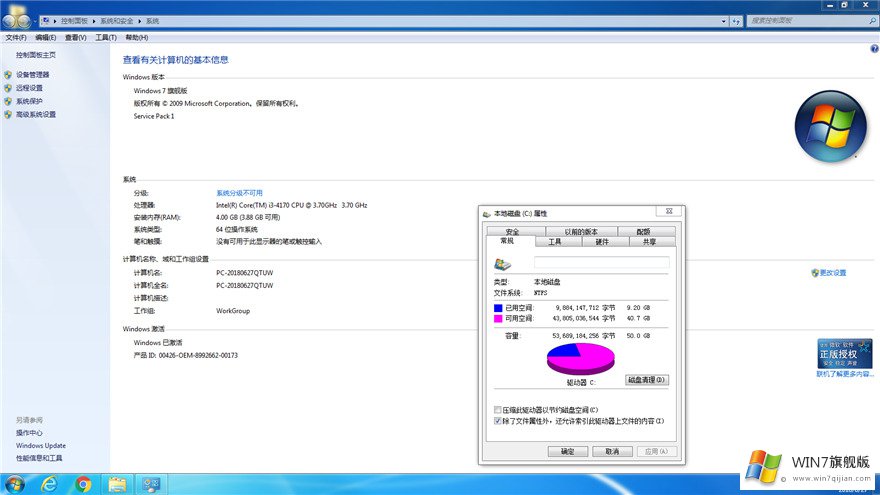Switch to Previous Versions tab
The width and height of the screenshot is (880, 495).
coord(581,231)
